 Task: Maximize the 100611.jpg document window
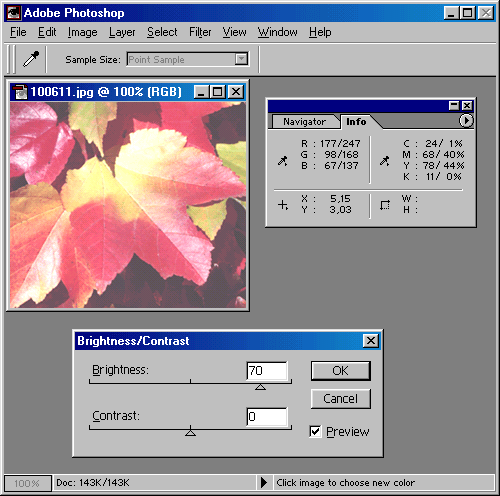(218, 92)
